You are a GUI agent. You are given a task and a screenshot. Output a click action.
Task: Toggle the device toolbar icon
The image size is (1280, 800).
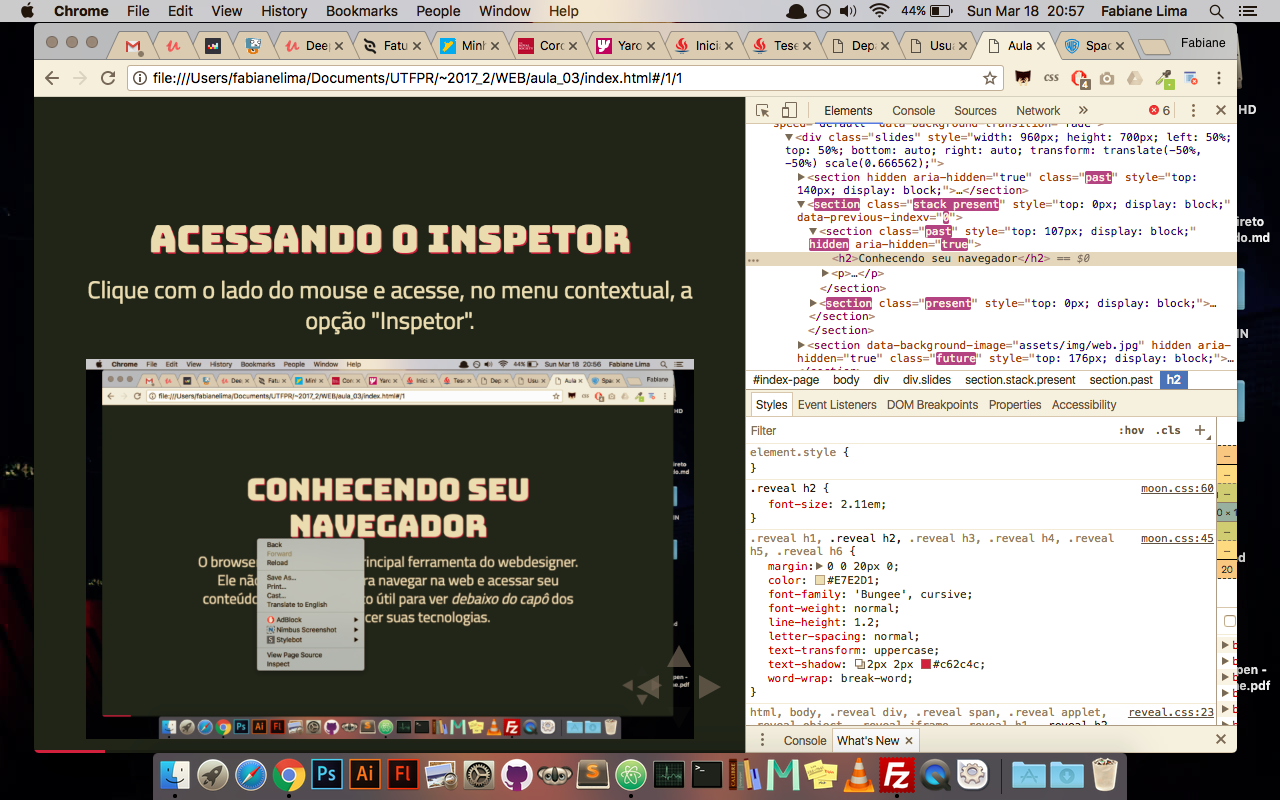789,111
